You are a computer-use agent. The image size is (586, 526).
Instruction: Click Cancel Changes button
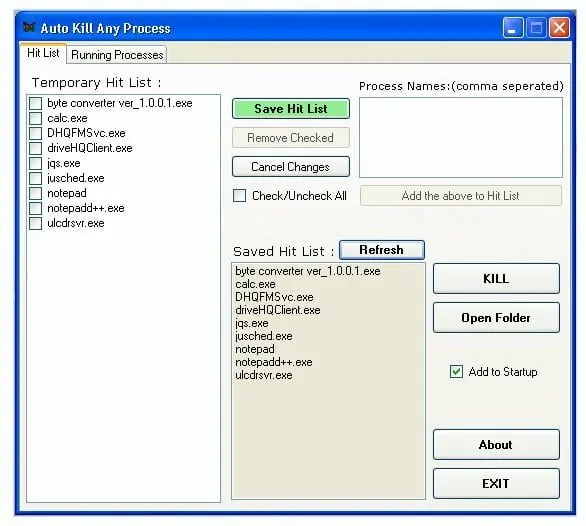point(291,167)
